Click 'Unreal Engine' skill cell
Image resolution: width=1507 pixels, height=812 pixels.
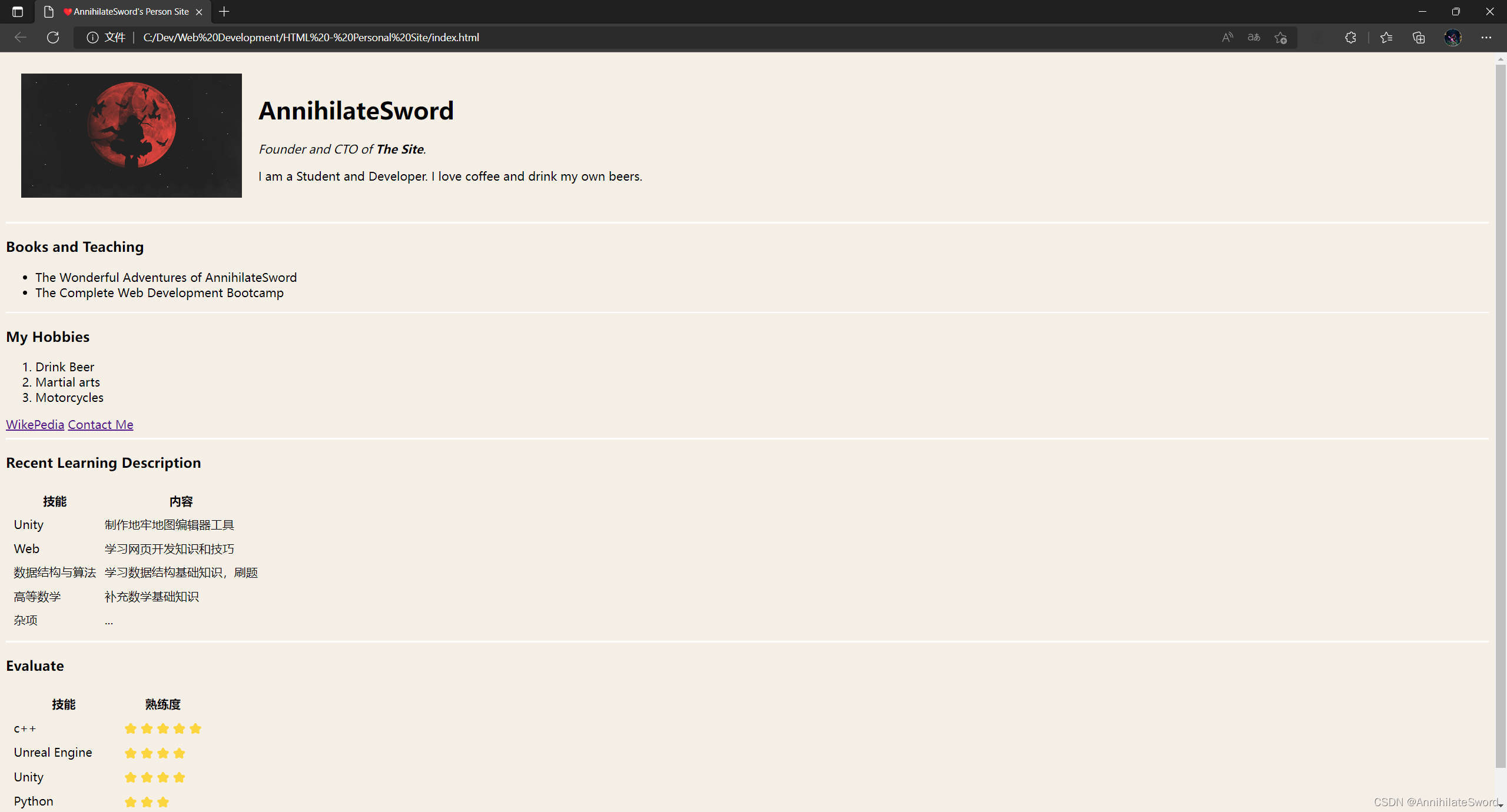pyautogui.click(x=53, y=753)
